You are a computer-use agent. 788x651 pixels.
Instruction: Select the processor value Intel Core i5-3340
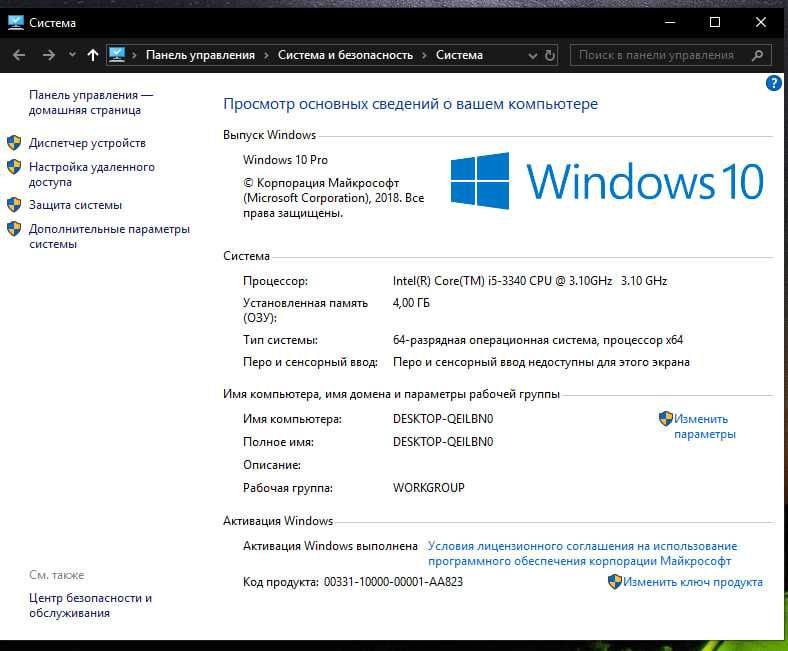click(530, 281)
